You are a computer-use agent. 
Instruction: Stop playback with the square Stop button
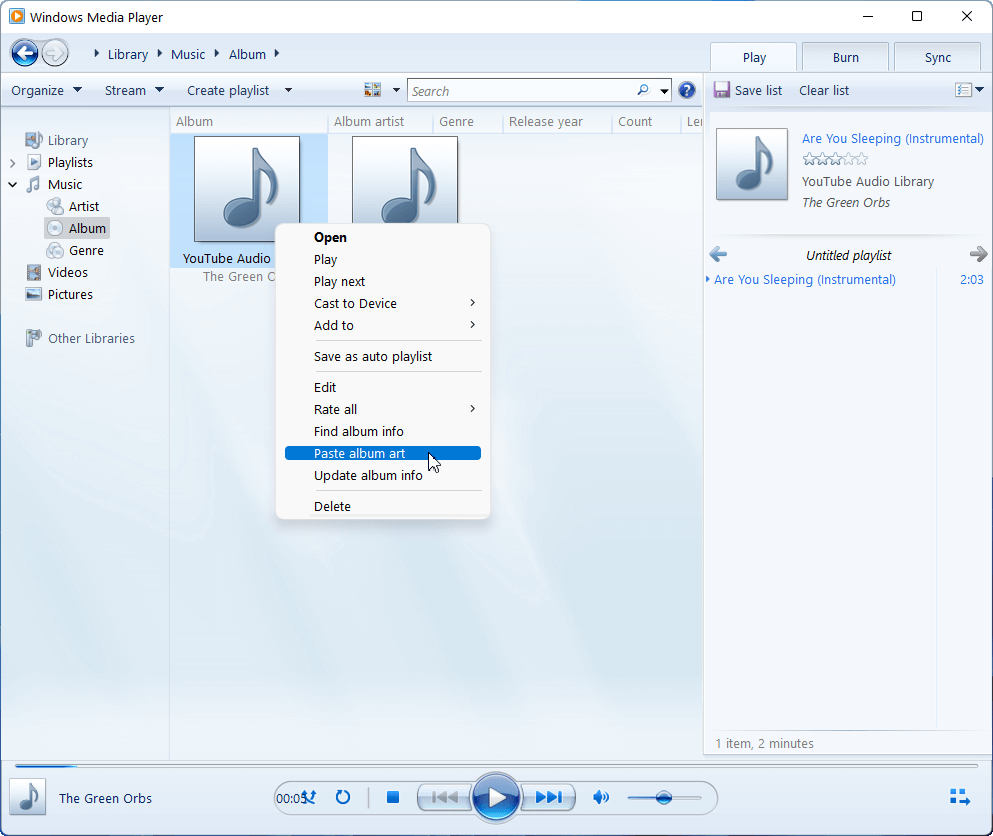point(393,797)
